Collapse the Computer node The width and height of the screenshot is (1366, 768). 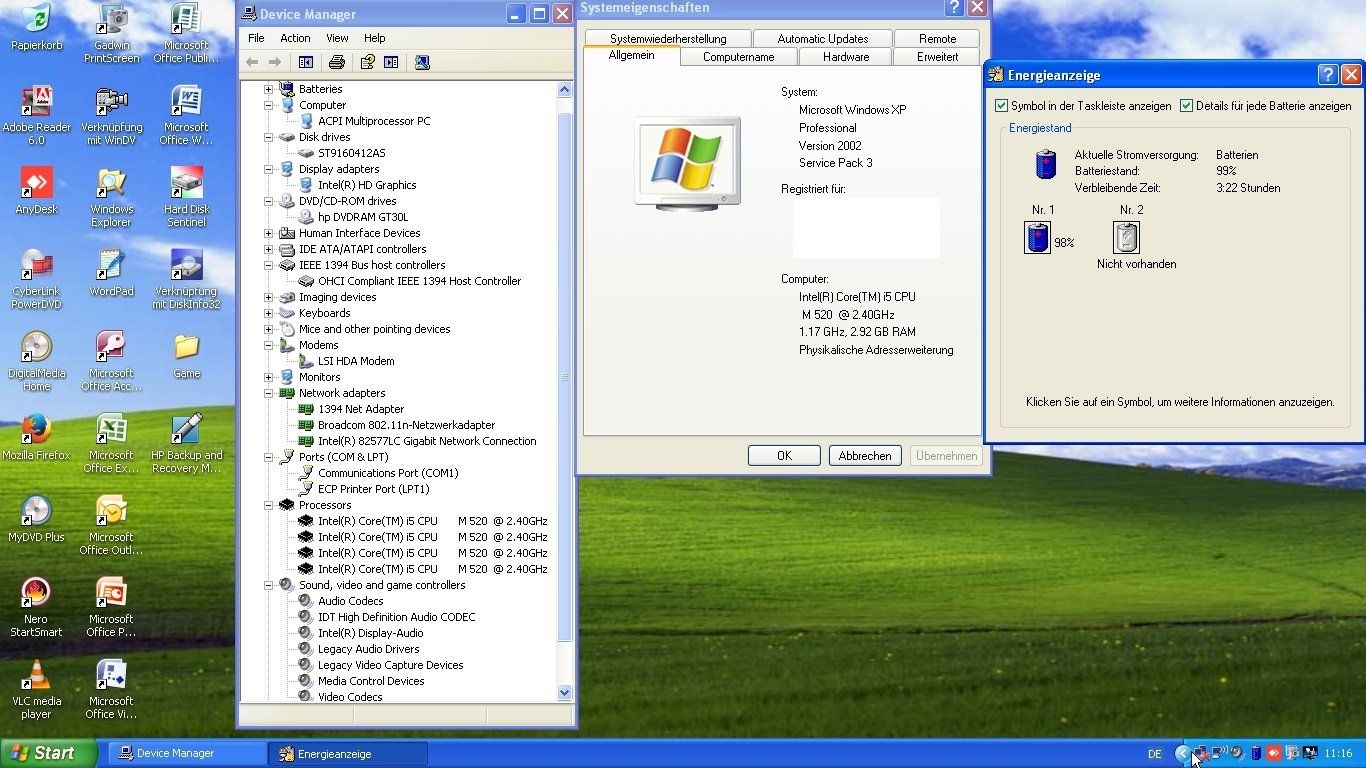point(268,105)
